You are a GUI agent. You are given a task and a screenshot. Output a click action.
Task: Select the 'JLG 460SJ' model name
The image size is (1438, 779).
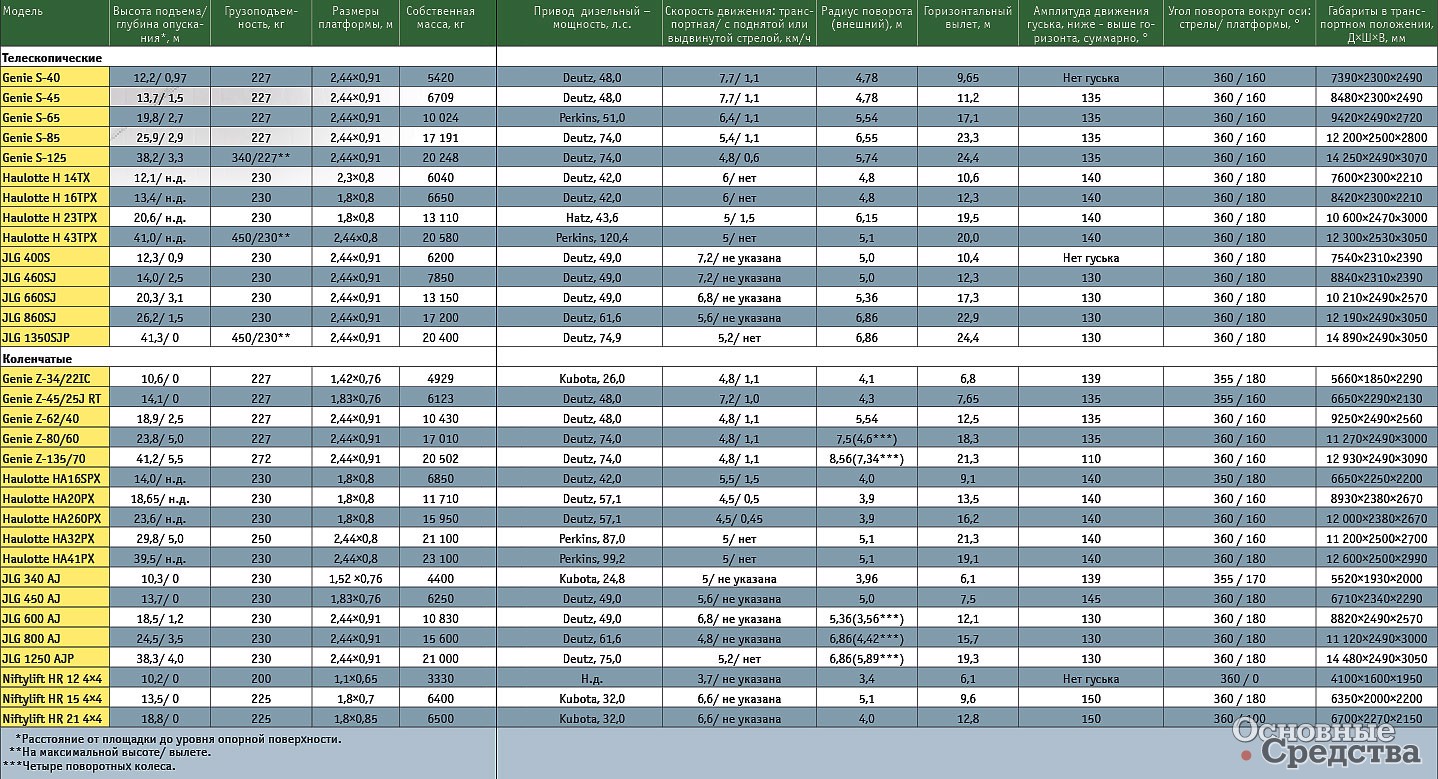pos(29,277)
